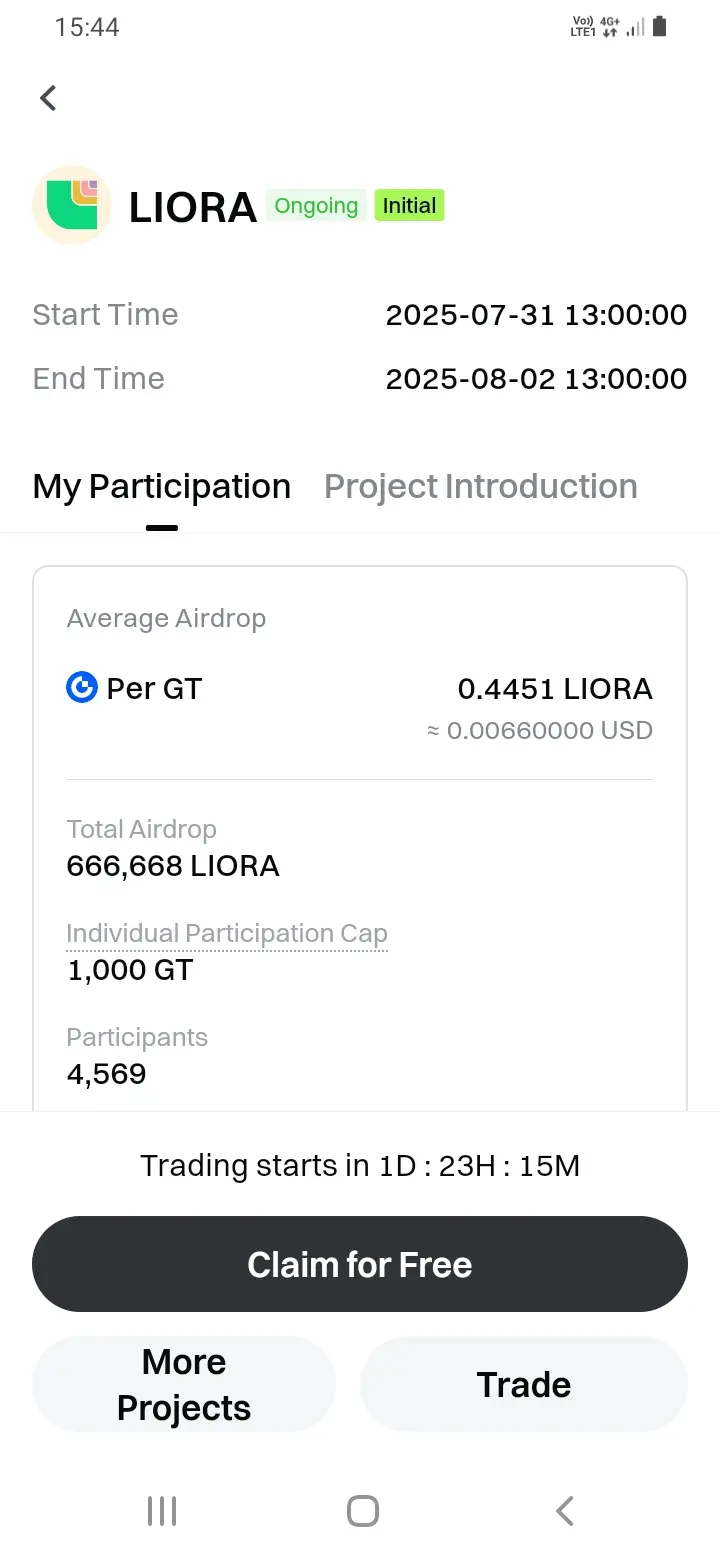Open the Project Introduction tab

pos(480,487)
